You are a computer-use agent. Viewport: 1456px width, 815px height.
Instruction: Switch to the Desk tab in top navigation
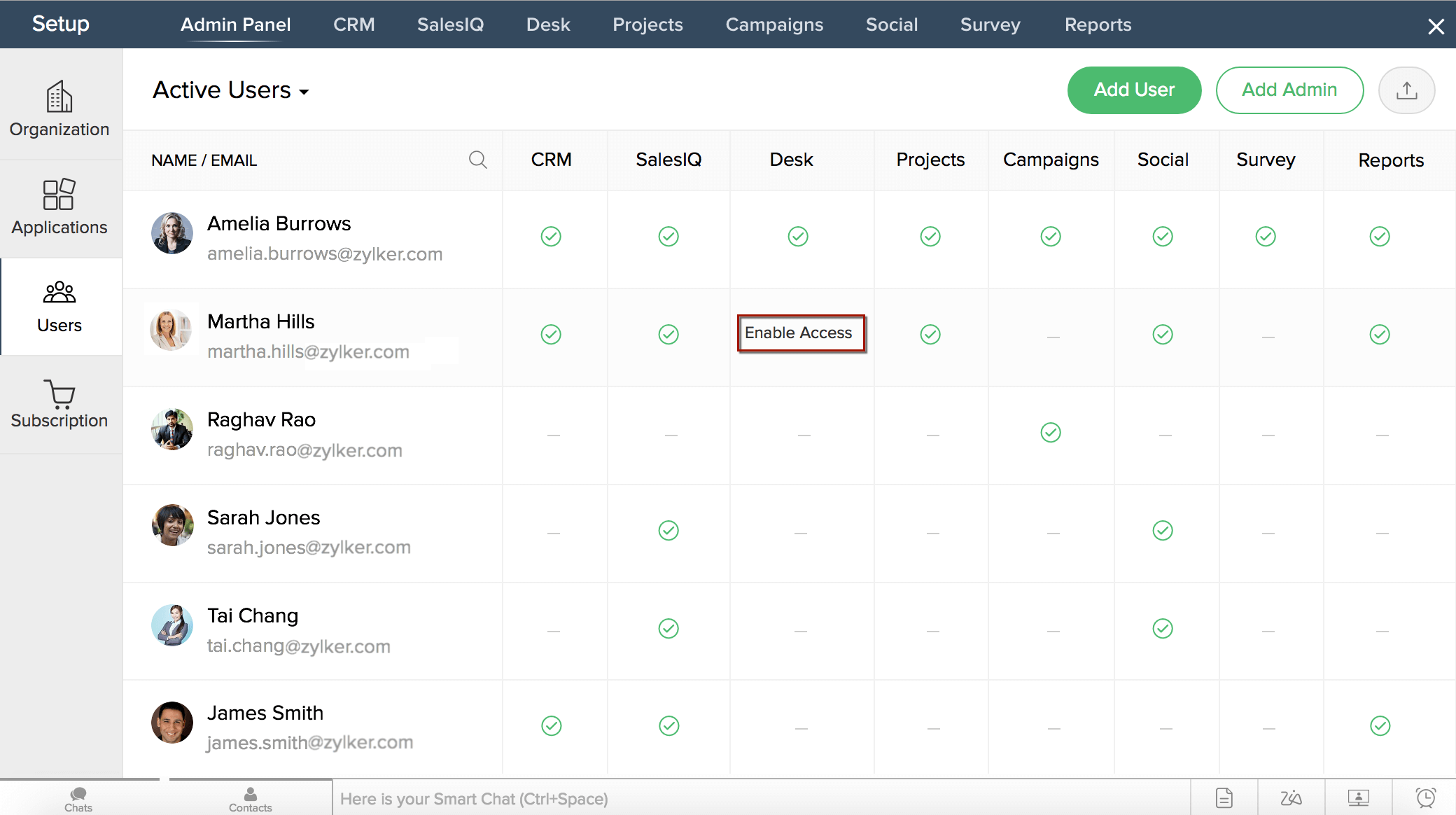[548, 25]
